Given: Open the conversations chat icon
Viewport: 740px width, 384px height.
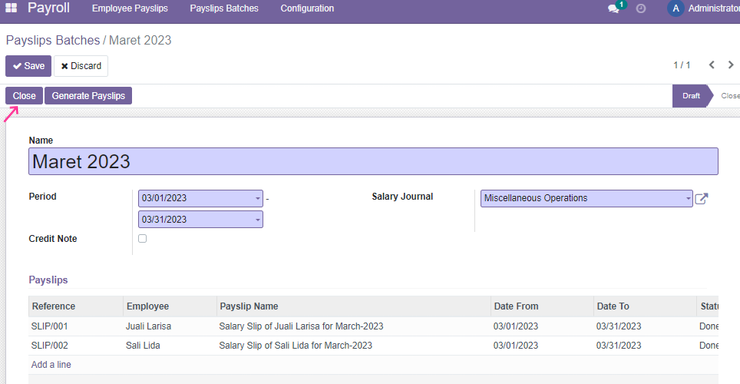Looking at the screenshot, I should click(x=613, y=8).
